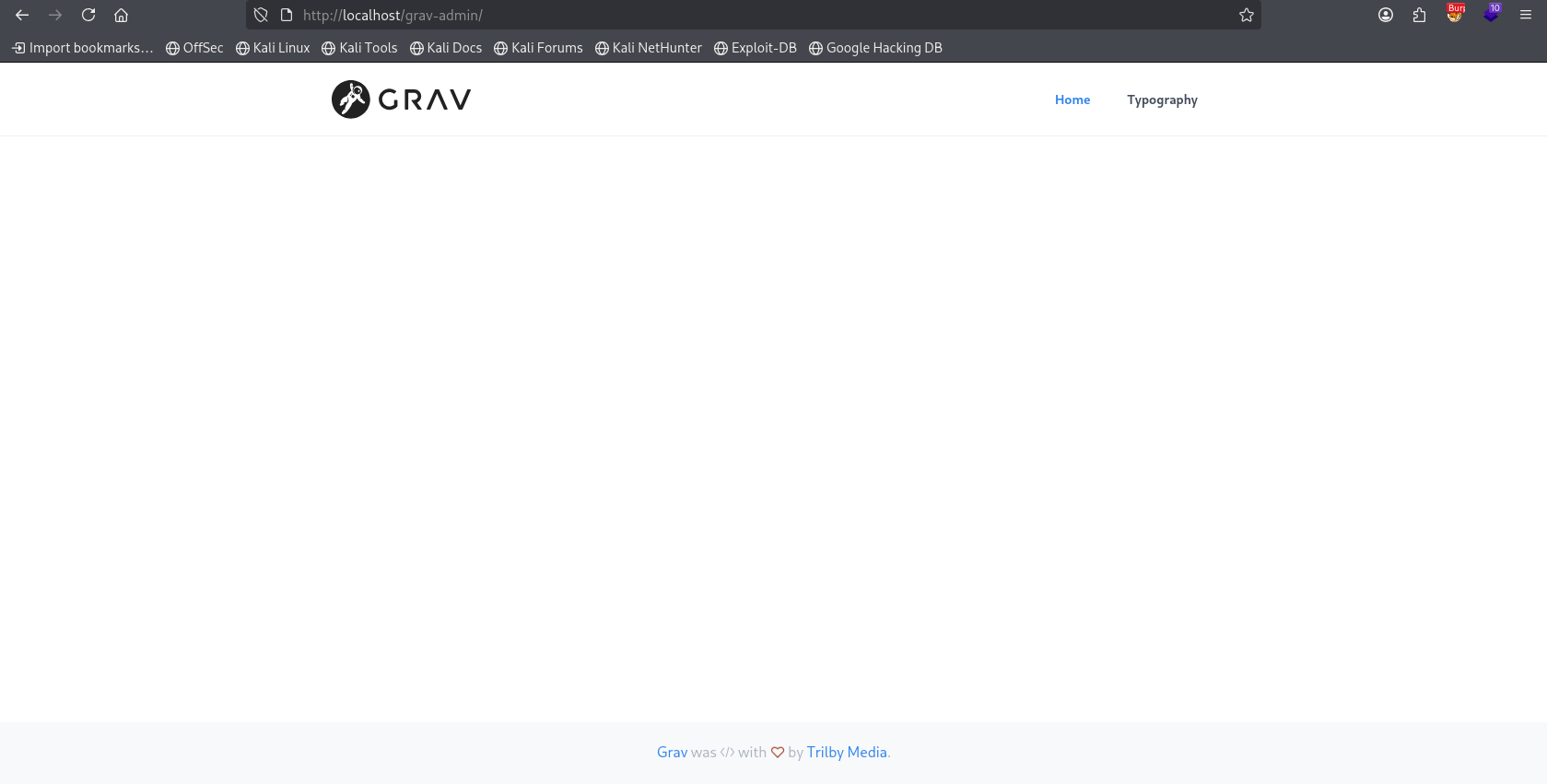The image size is (1547, 784).
Task: Select the Typography navigation item
Action: (1163, 100)
